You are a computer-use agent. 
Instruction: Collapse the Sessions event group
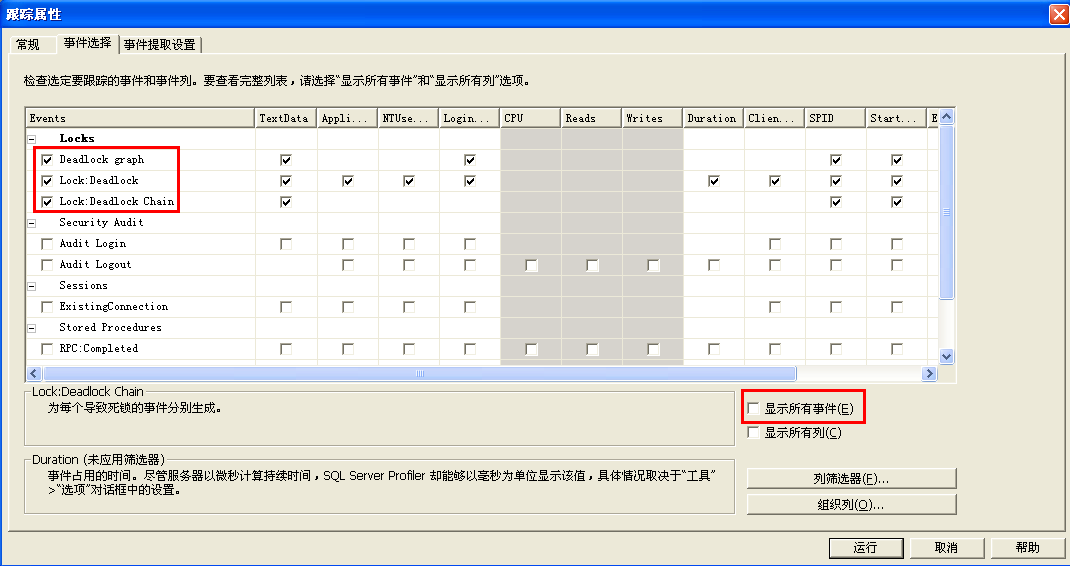tap(31, 286)
